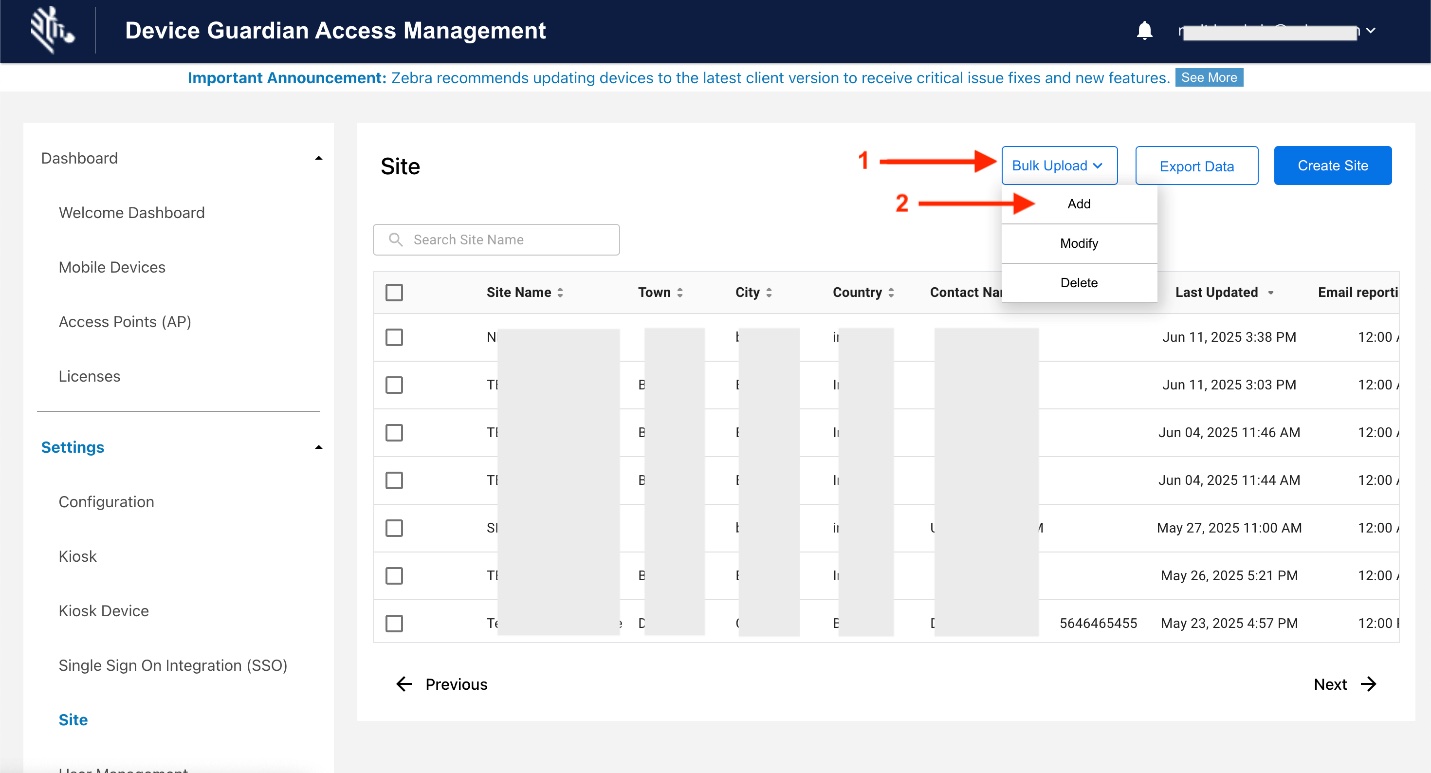Go to Next page arrow
The width and height of the screenshot is (1431, 773).
[x=1369, y=684]
